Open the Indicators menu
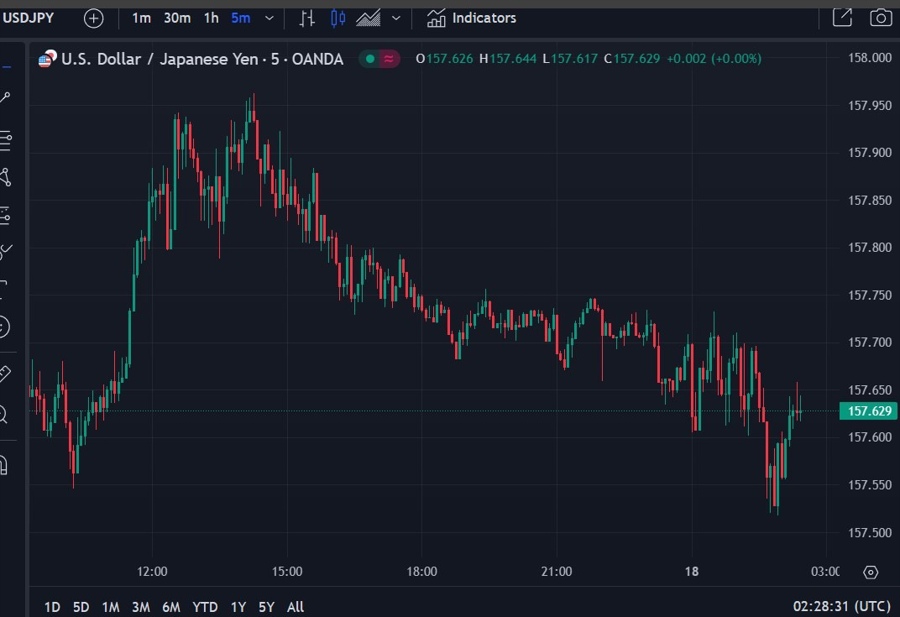 point(471,18)
